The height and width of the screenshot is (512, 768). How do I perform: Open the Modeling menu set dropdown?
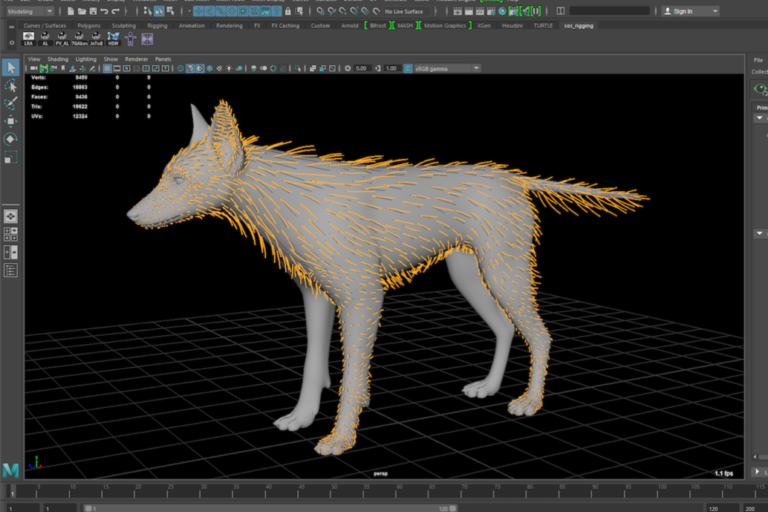coord(29,11)
